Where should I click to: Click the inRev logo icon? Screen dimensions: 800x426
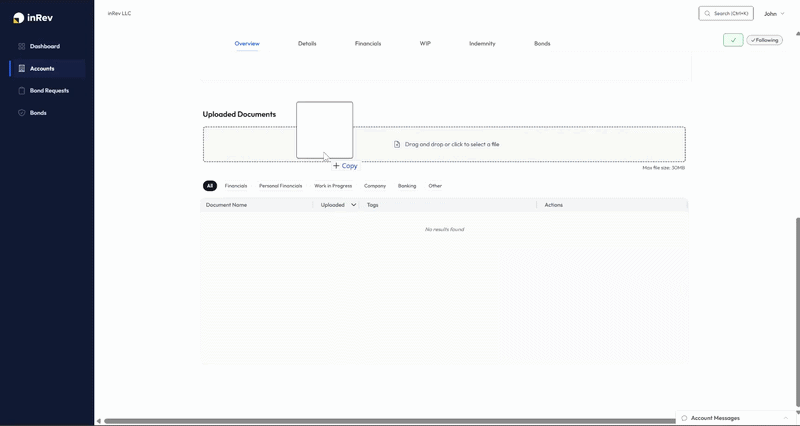18,18
